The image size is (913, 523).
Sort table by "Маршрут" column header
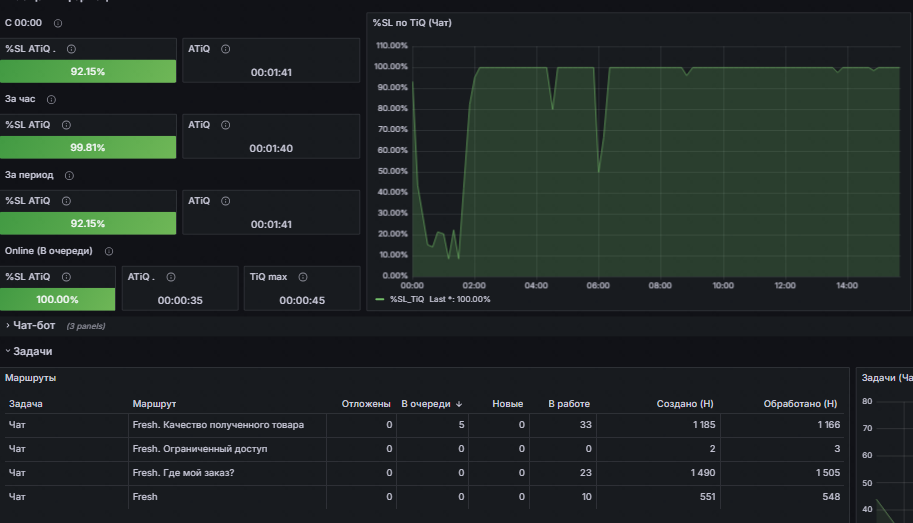tap(154, 404)
